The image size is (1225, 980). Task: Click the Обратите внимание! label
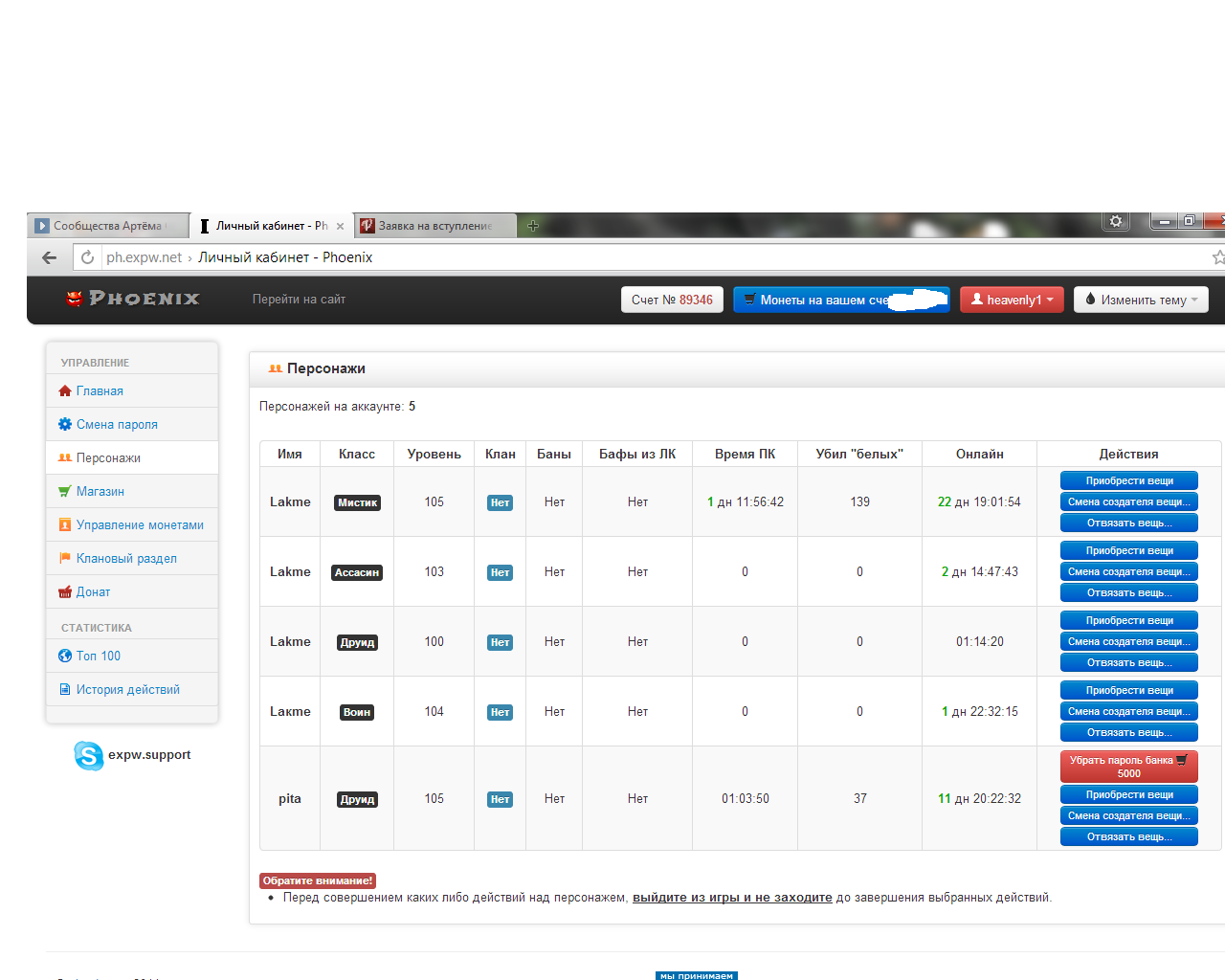318,880
